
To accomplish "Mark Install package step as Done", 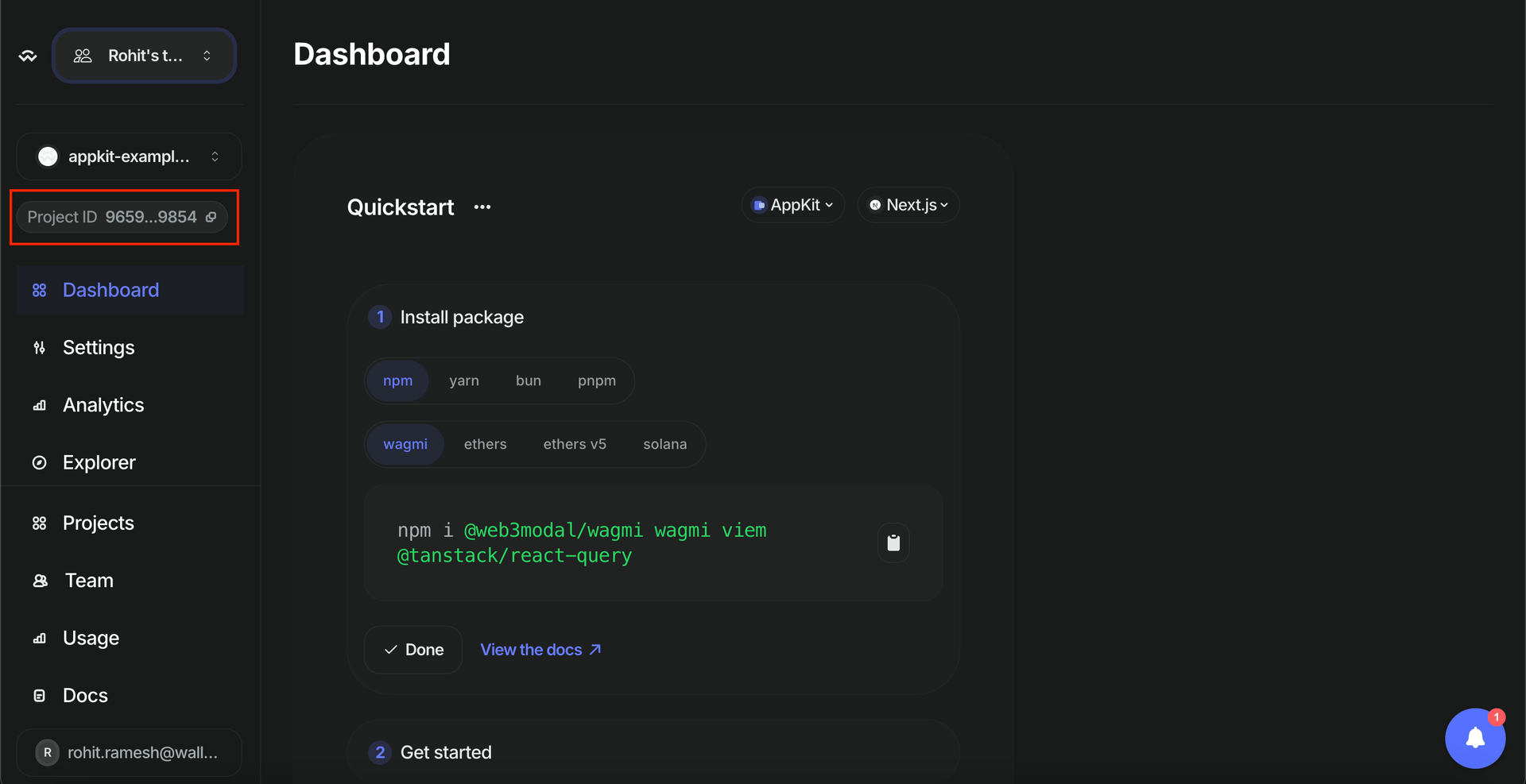I will click(x=412, y=649).
